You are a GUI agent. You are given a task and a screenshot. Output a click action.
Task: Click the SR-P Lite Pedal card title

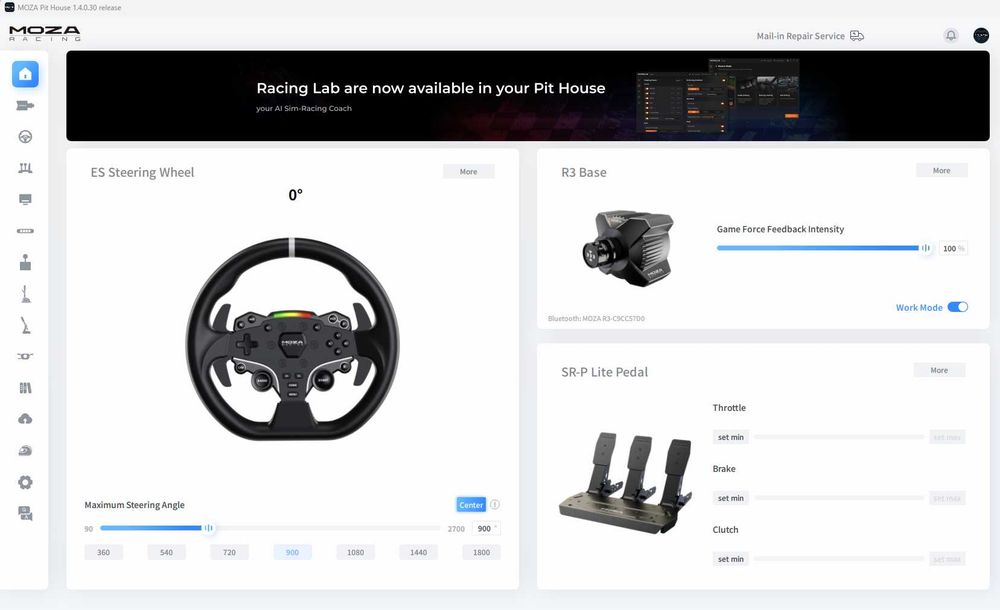(605, 372)
